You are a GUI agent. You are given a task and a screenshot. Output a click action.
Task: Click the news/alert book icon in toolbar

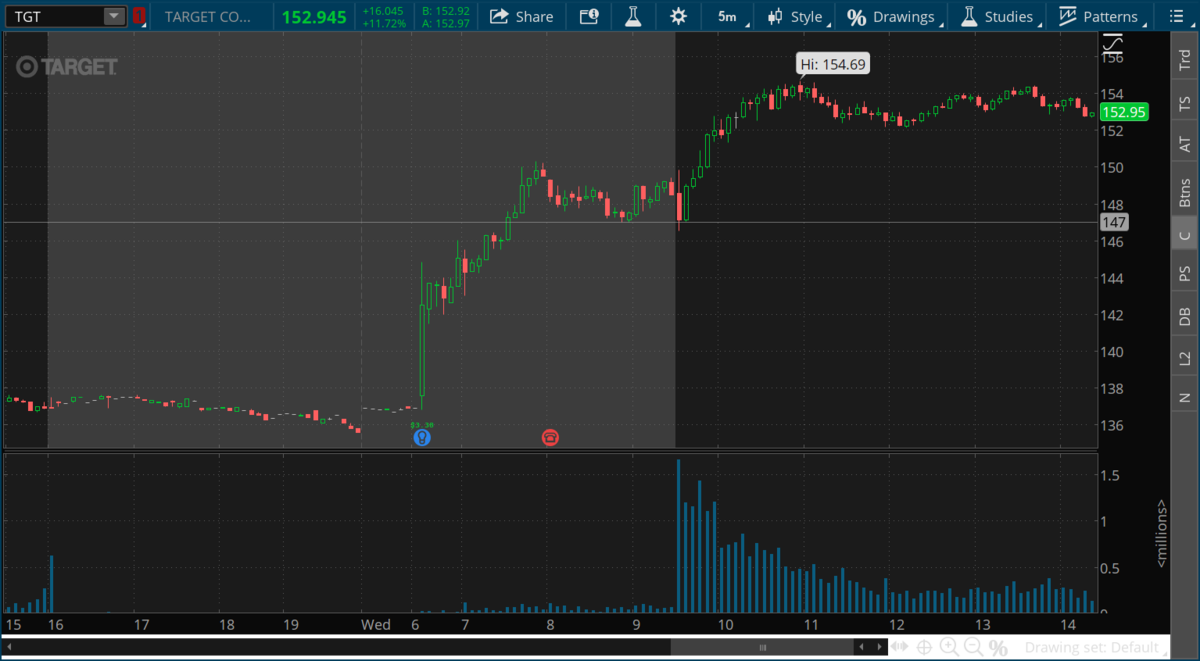click(588, 16)
